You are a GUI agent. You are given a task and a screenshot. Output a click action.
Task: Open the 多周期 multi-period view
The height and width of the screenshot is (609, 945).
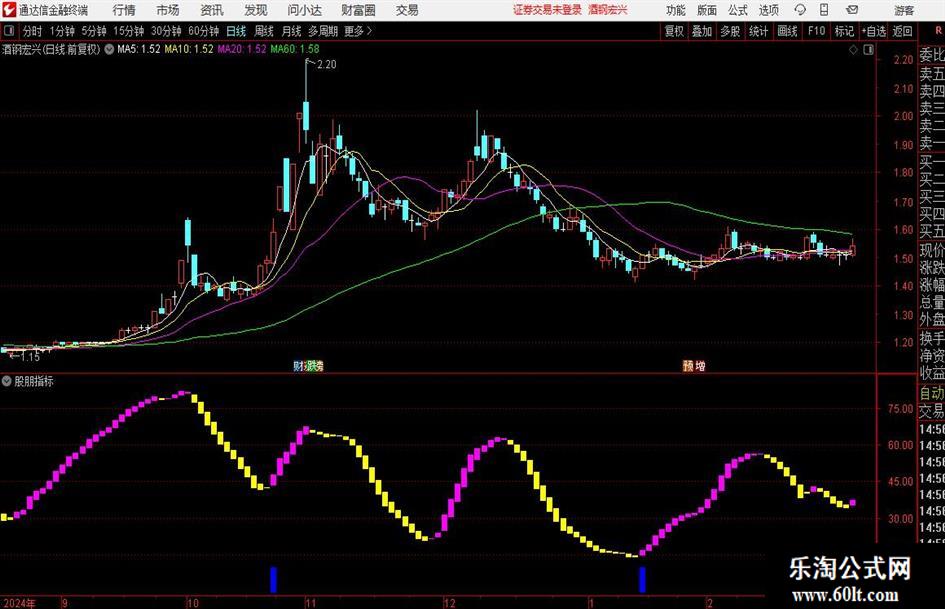tap(323, 31)
